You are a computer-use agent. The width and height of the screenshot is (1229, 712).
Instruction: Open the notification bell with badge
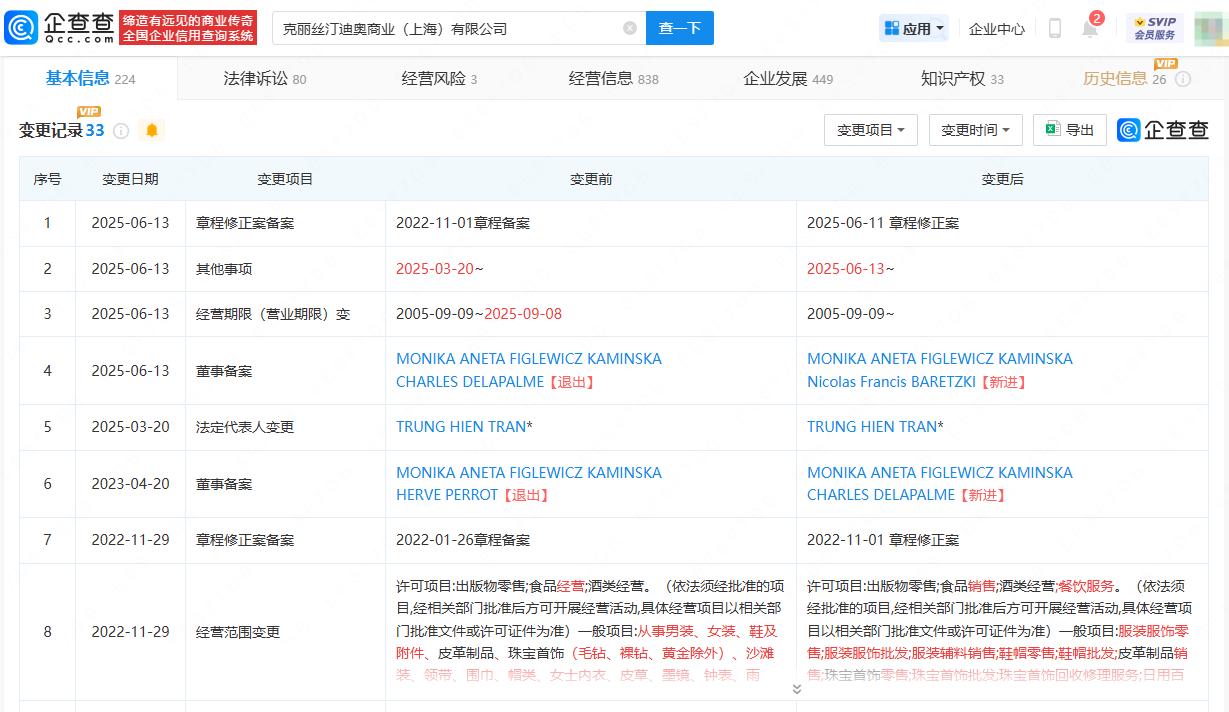click(x=1090, y=28)
